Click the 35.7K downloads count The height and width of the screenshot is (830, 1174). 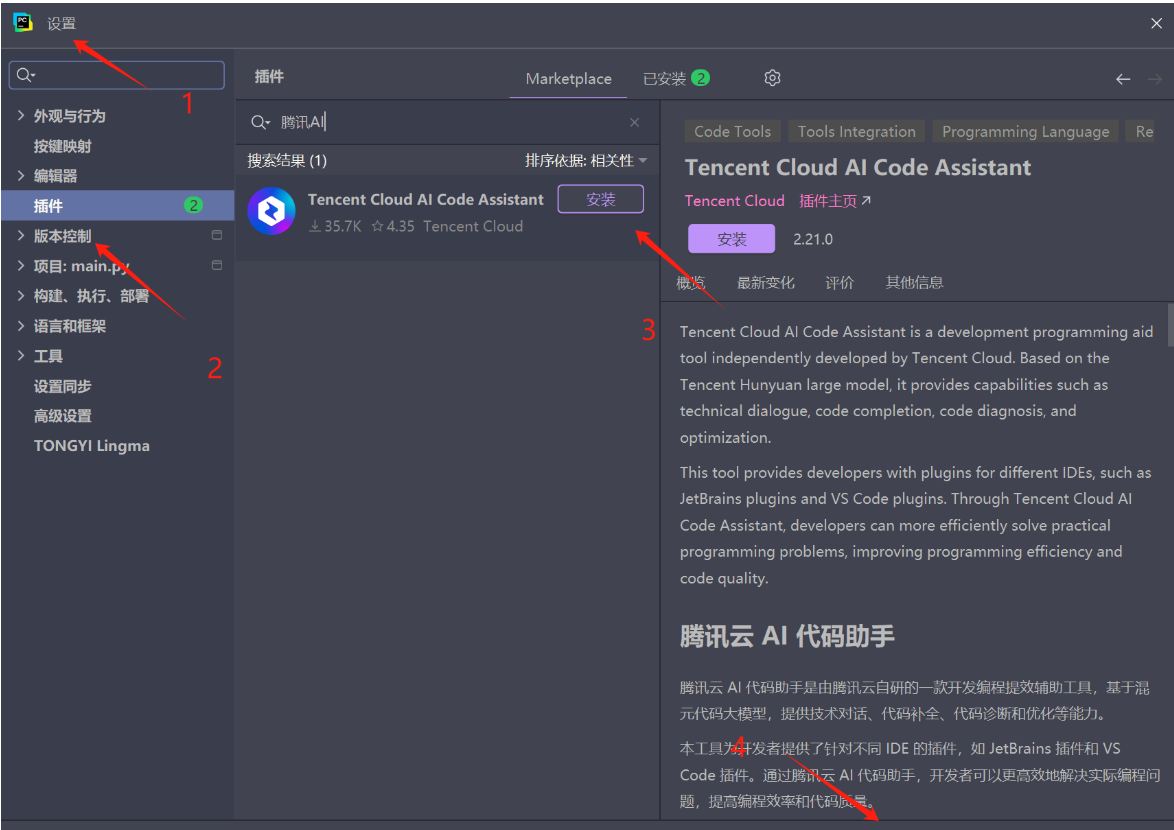(x=335, y=226)
